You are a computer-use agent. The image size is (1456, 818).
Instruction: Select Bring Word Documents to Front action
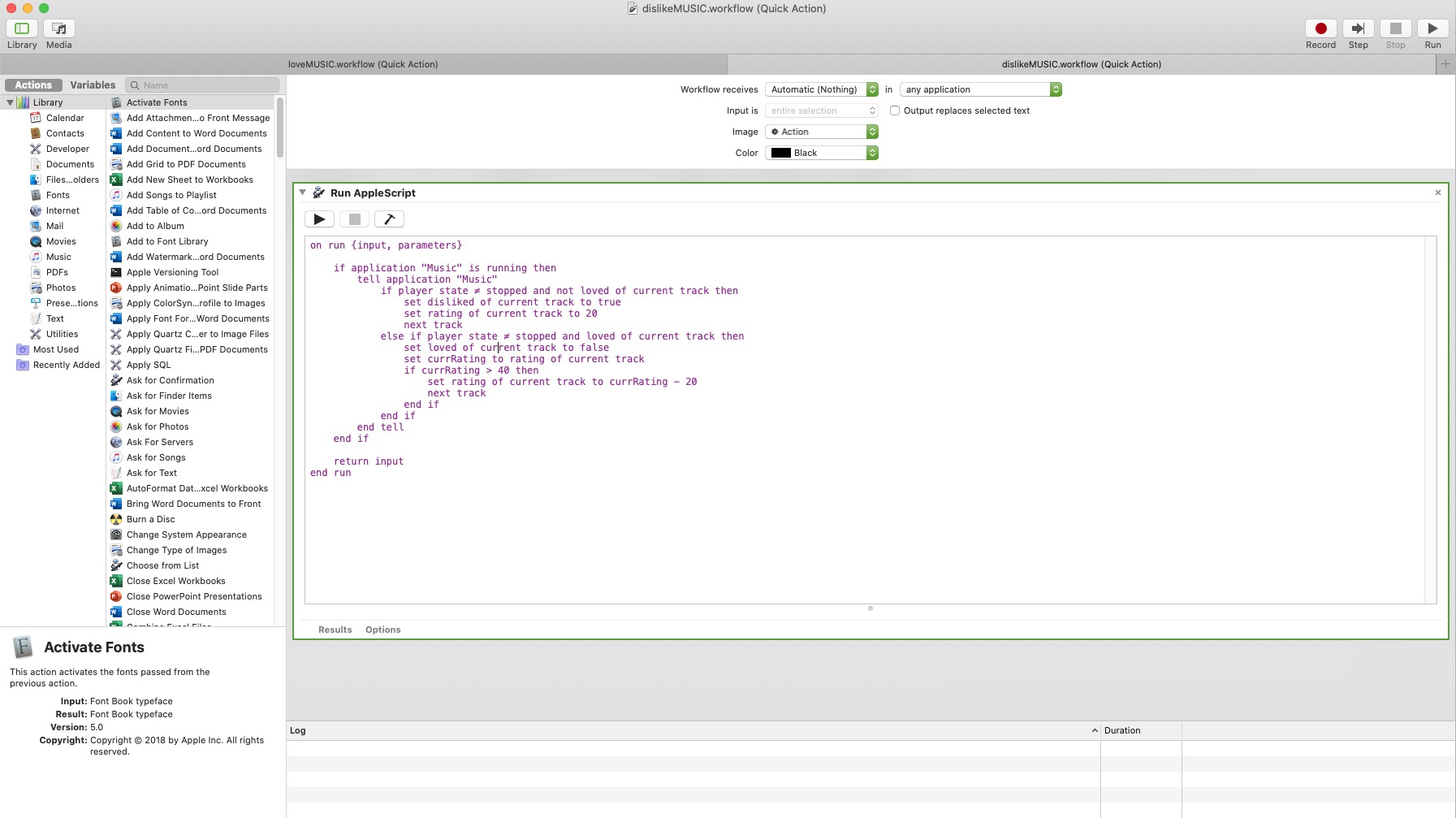pyautogui.click(x=193, y=504)
